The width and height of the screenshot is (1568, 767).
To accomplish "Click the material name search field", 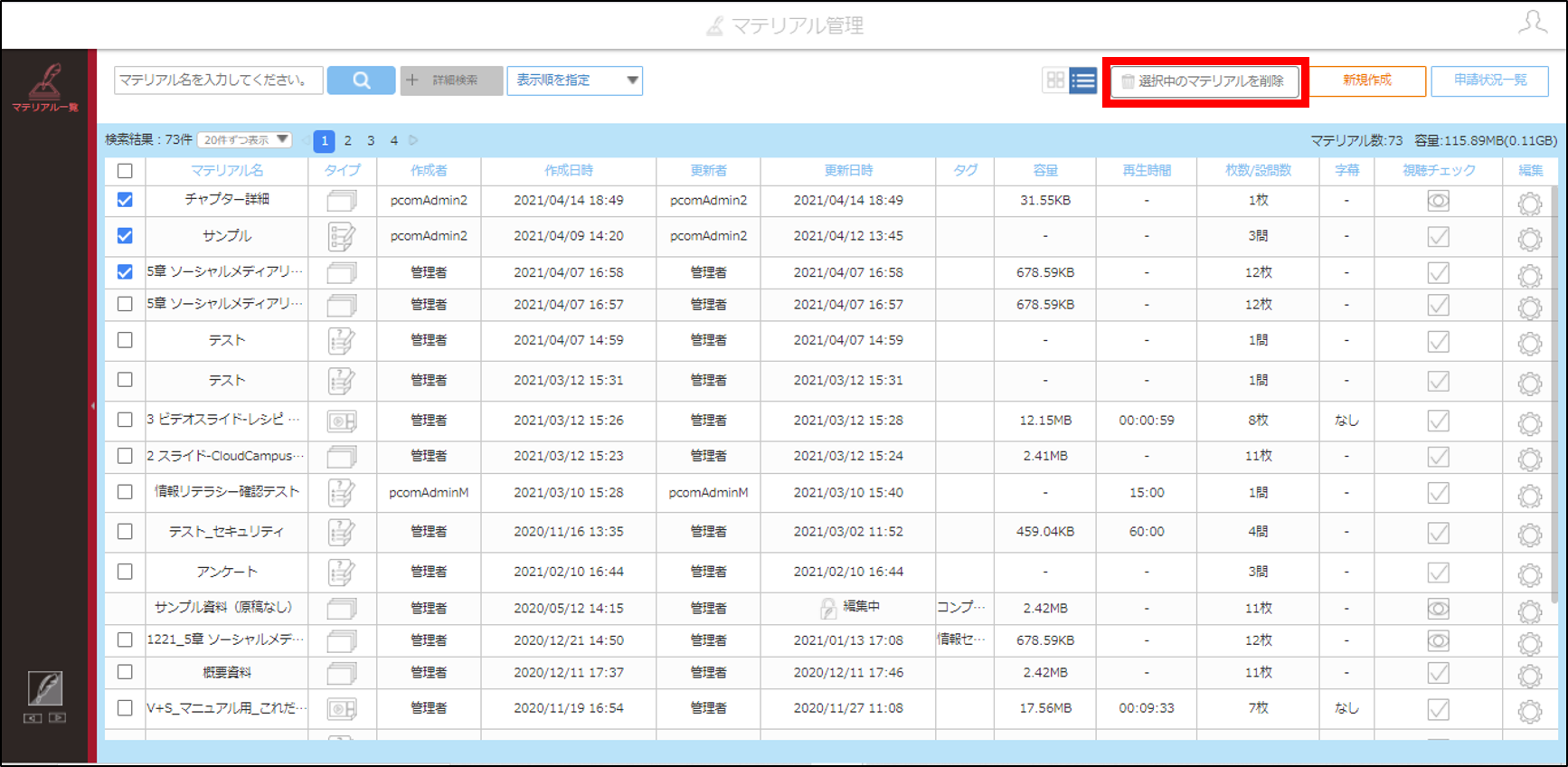I will tap(218, 80).
